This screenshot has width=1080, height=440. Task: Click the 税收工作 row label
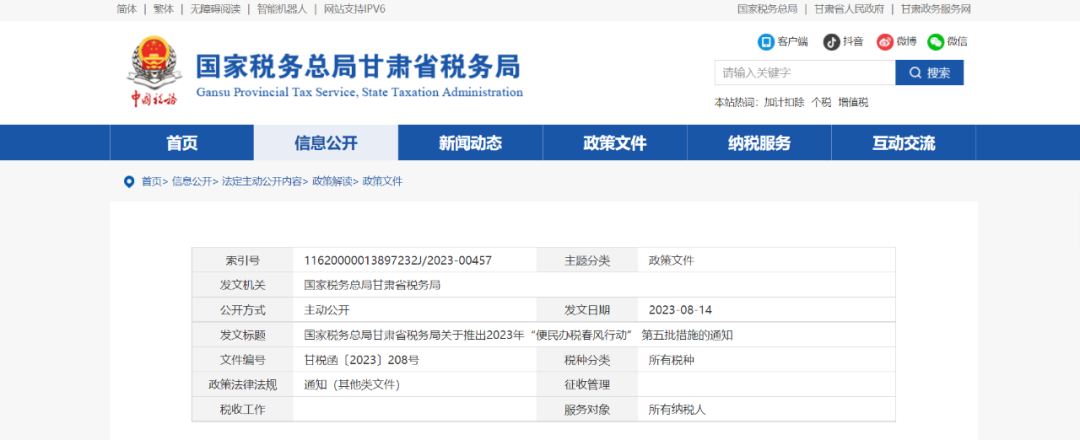(x=242, y=410)
